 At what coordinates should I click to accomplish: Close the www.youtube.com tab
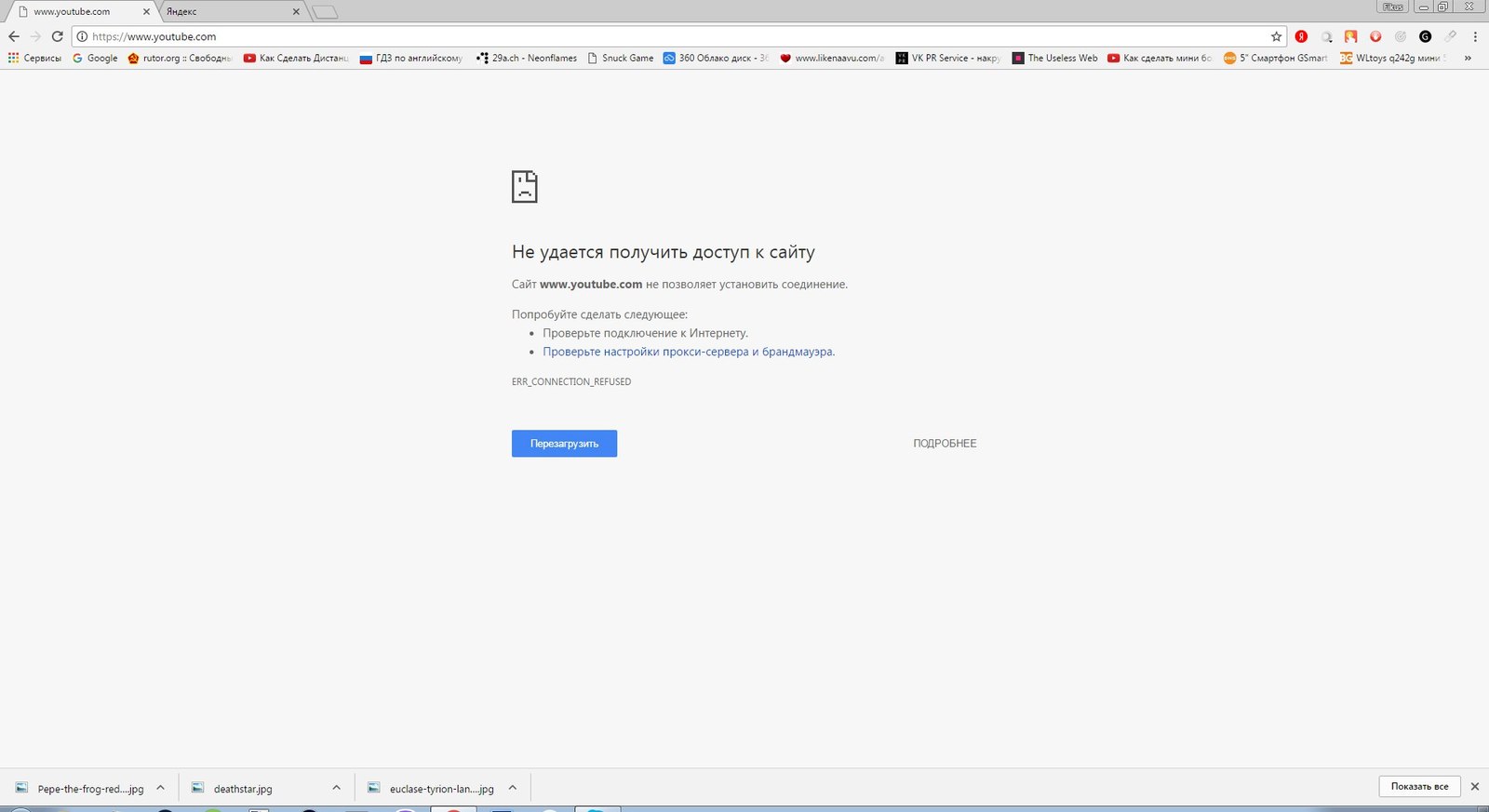[146, 12]
